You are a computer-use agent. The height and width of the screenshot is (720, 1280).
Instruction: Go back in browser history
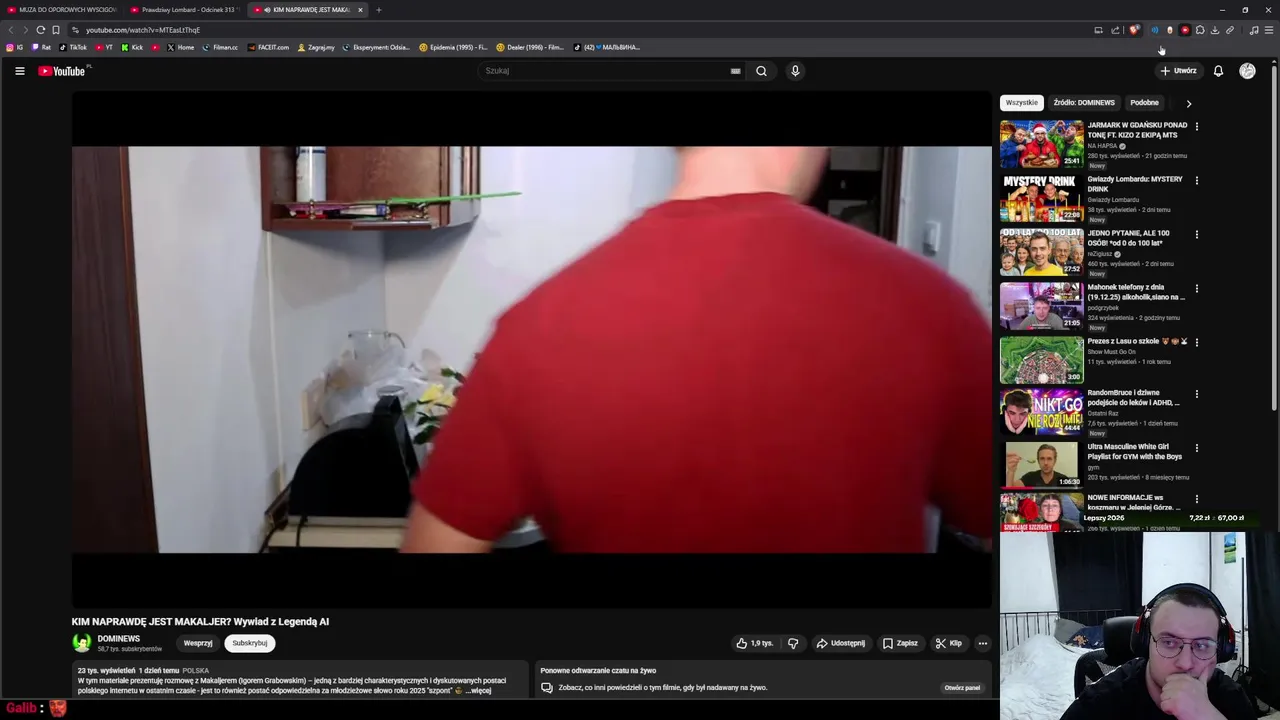[x=11, y=30]
